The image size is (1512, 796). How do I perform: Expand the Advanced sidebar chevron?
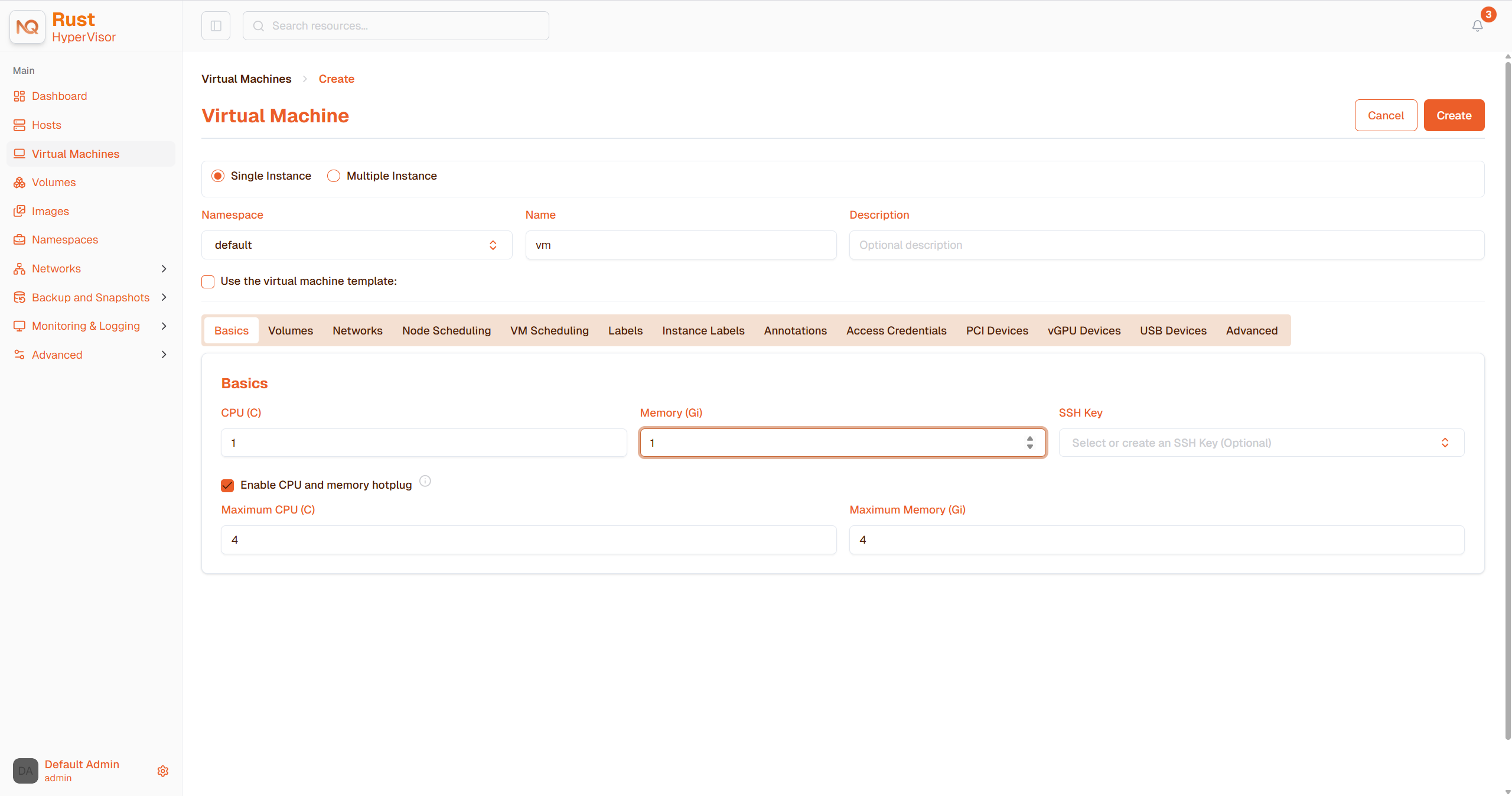click(164, 355)
